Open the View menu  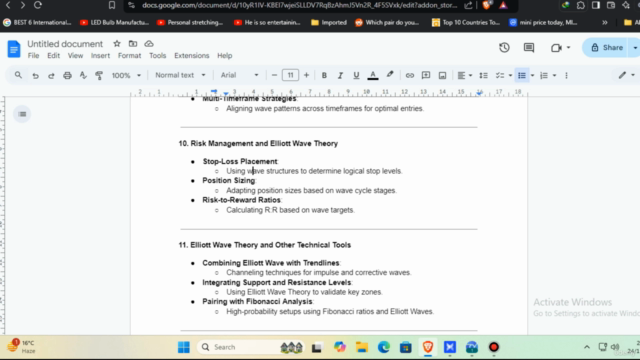(75, 56)
